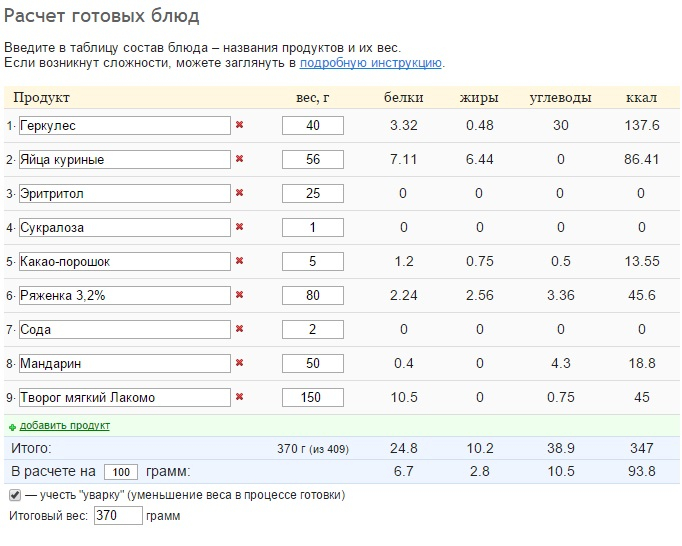Delete the Ряженка 3,2% row
This screenshot has height=546, width=682.
tap(239, 296)
